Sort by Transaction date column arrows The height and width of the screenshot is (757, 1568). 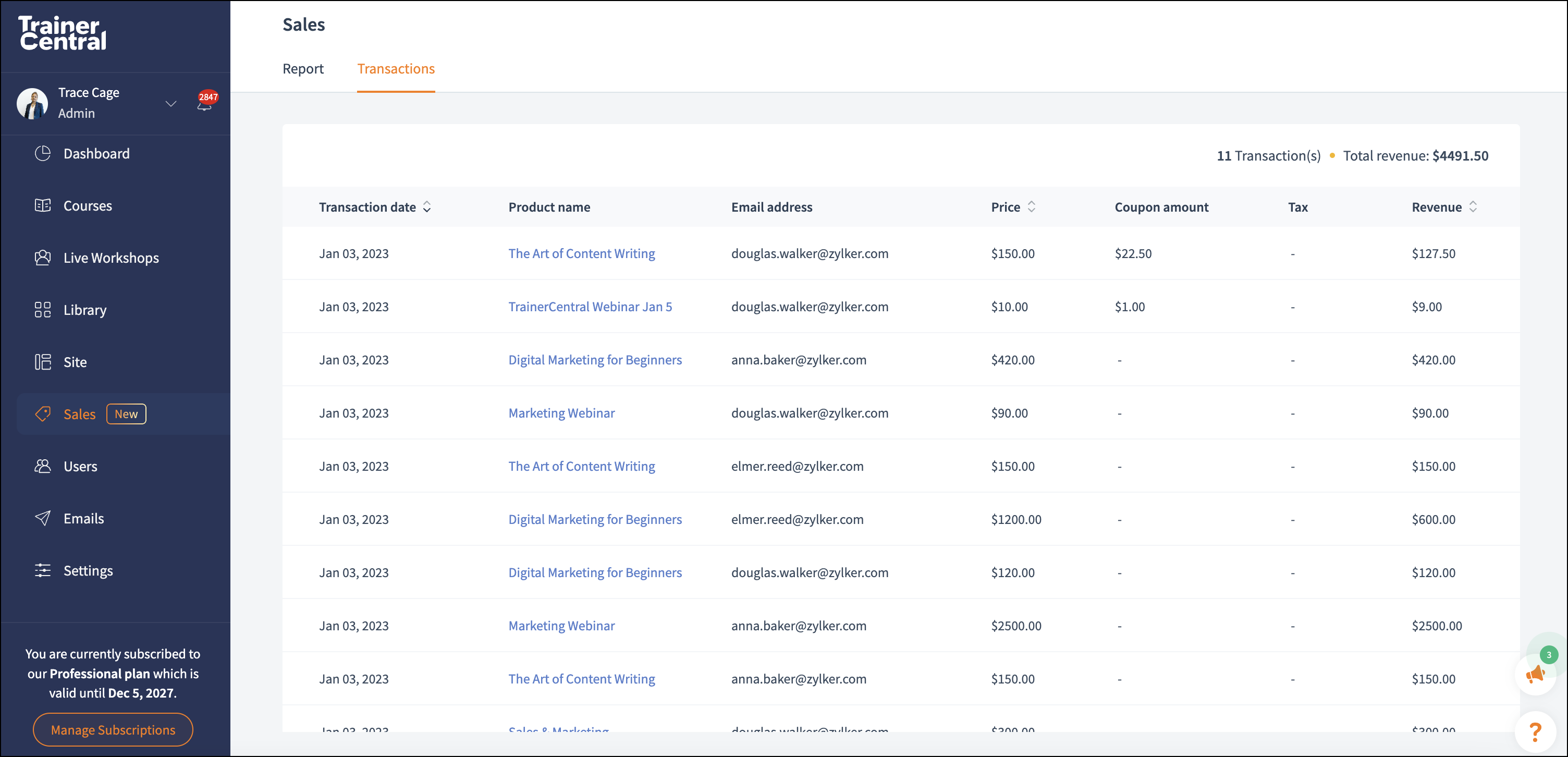tap(427, 207)
